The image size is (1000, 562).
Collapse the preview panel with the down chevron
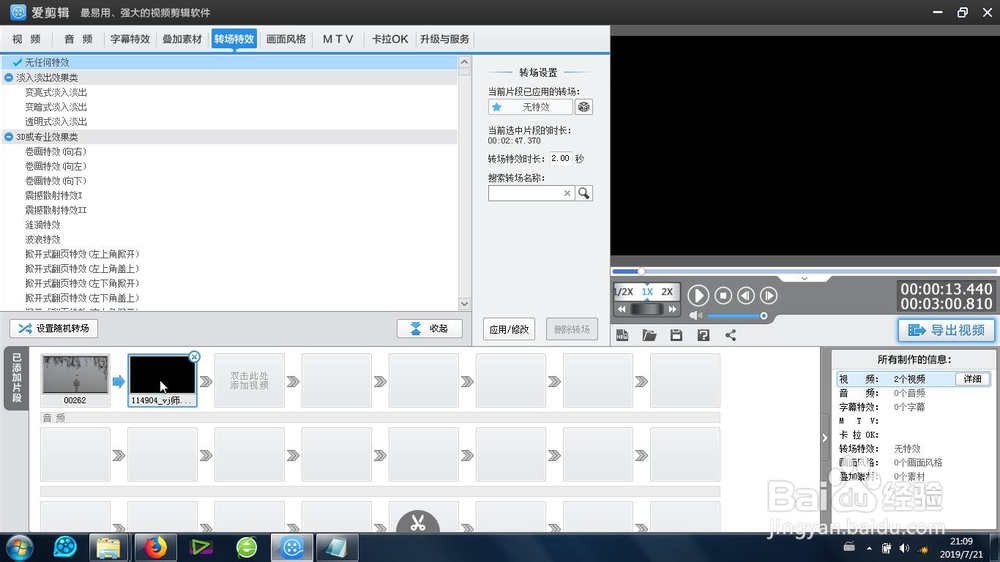804,279
